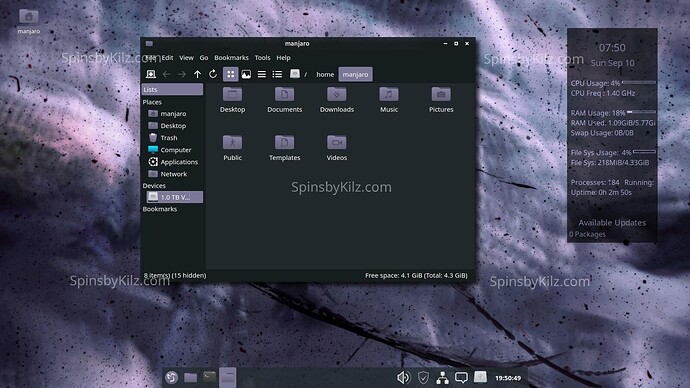This screenshot has height=388, width=690.
Task: Open the File menu
Action: [x=150, y=58]
